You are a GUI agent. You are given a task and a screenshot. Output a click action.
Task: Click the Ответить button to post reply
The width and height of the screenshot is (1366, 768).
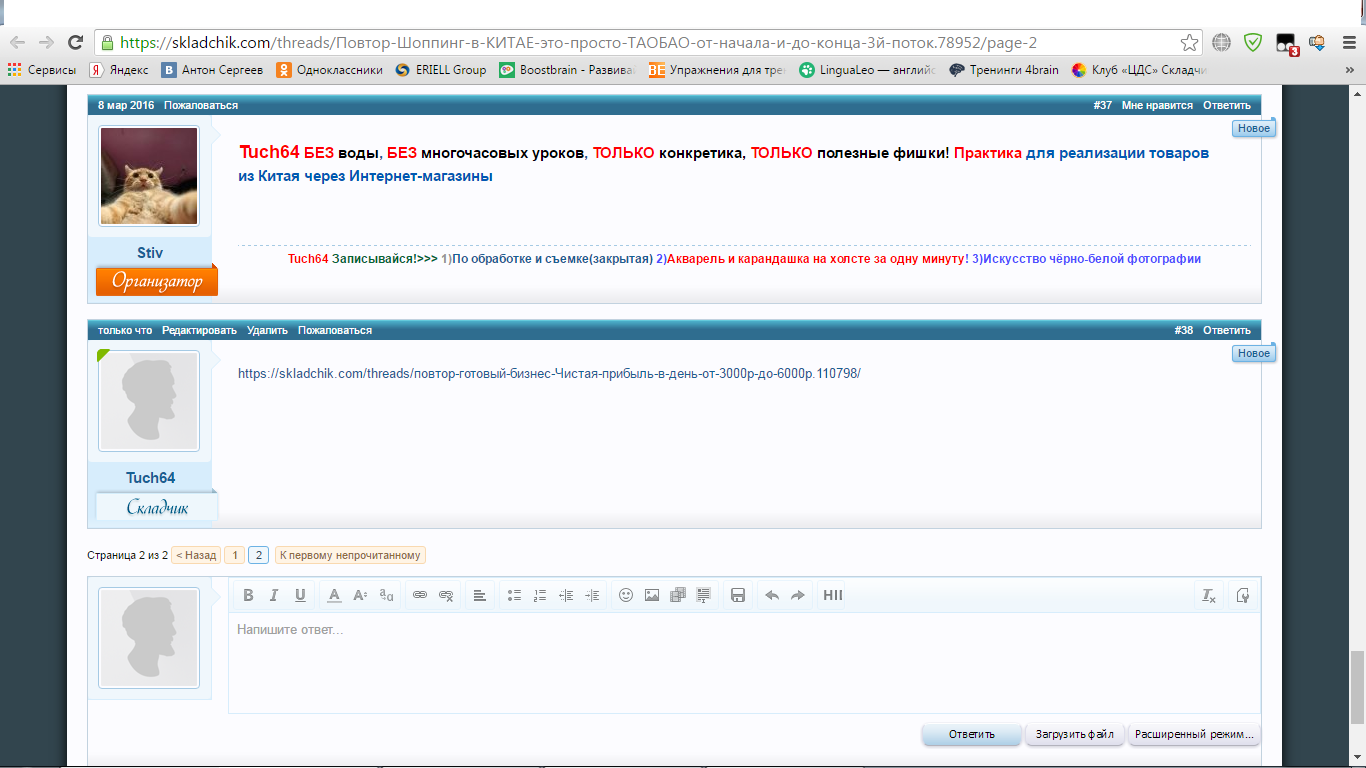click(971, 734)
